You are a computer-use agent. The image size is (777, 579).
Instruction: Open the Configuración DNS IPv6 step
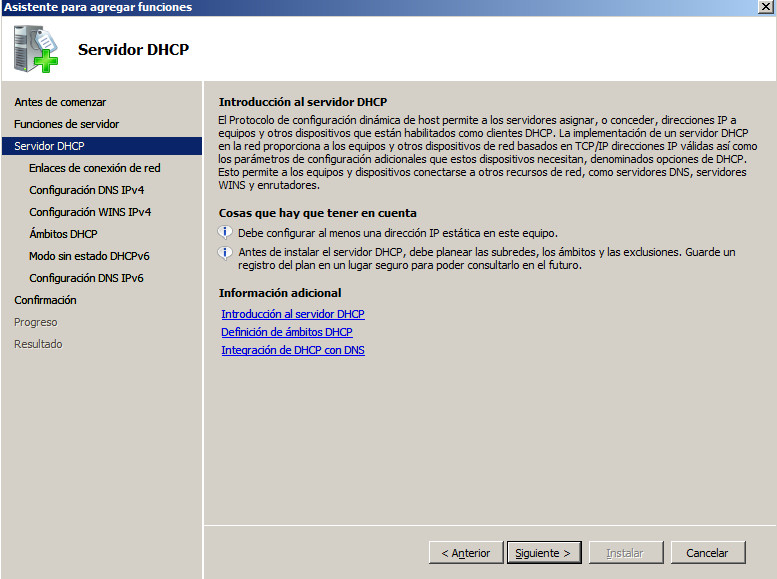(87, 278)
